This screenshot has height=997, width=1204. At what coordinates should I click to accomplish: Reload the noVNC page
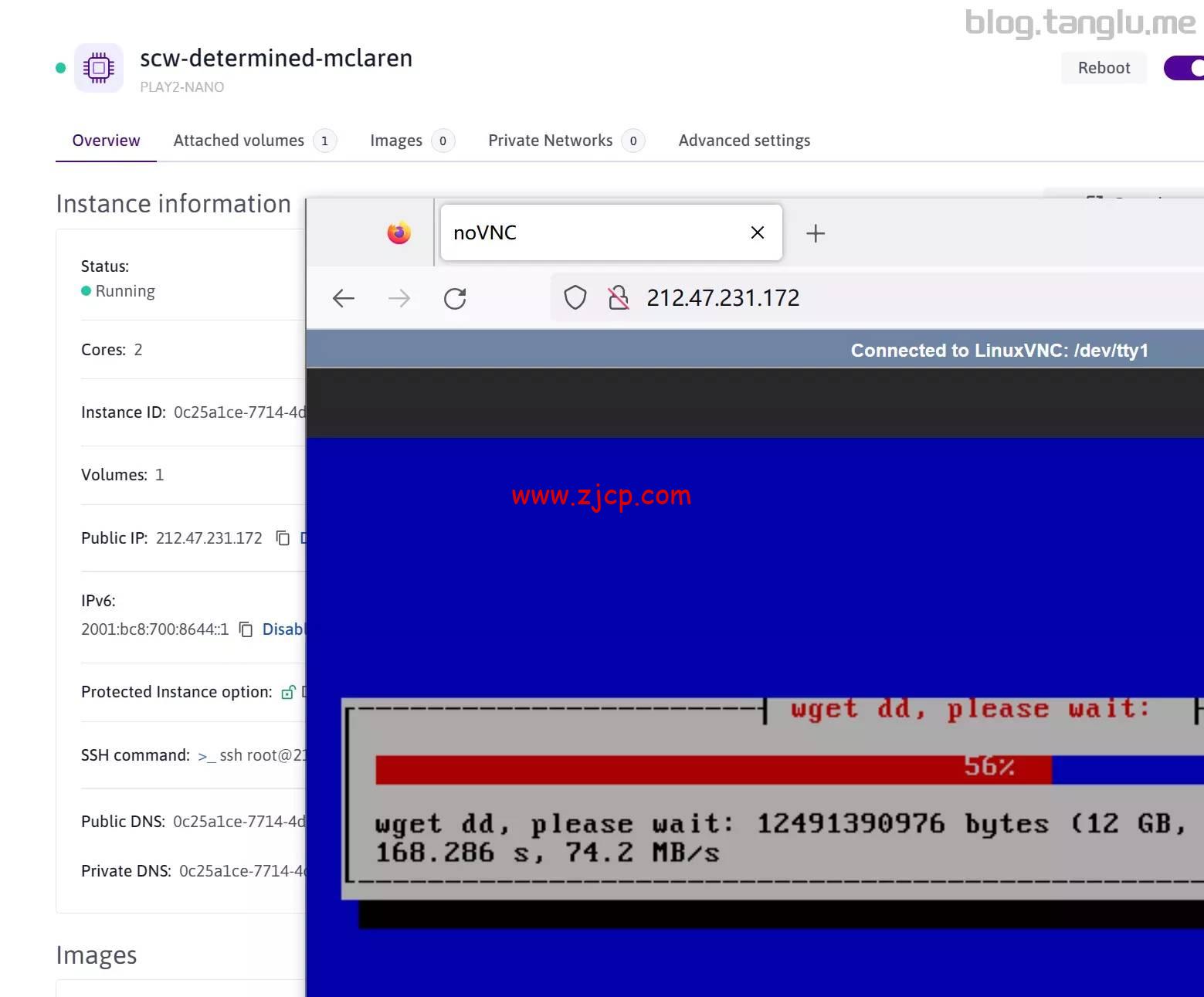point(456,298)
